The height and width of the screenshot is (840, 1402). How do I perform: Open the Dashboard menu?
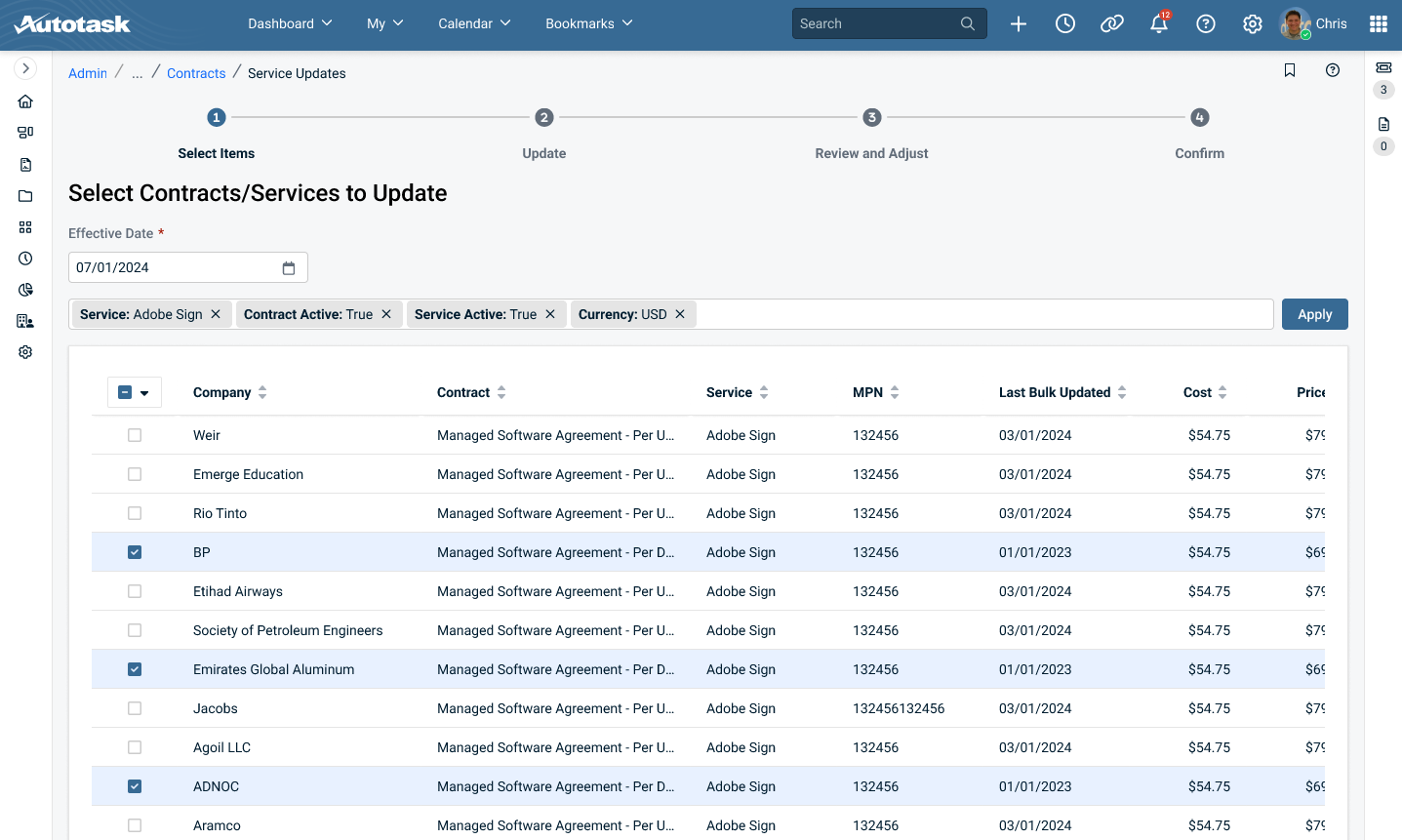(x=290, y=23)
